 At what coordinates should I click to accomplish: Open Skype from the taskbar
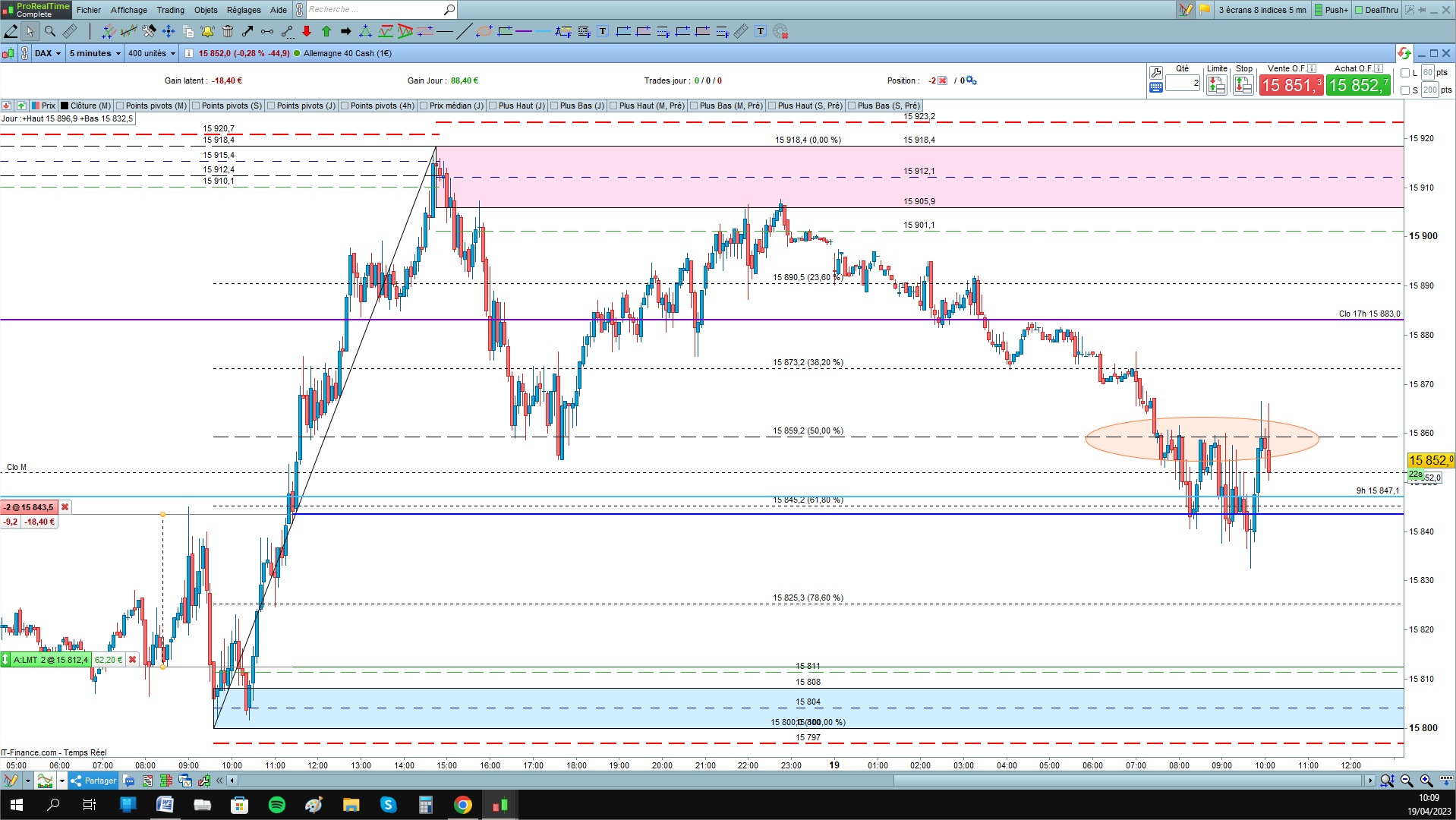[x=388, y=805]
